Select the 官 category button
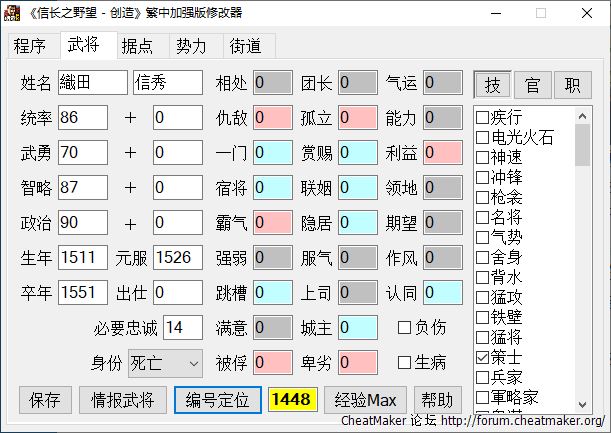Viewport: 611px width, 433px height. click(532, 84)
